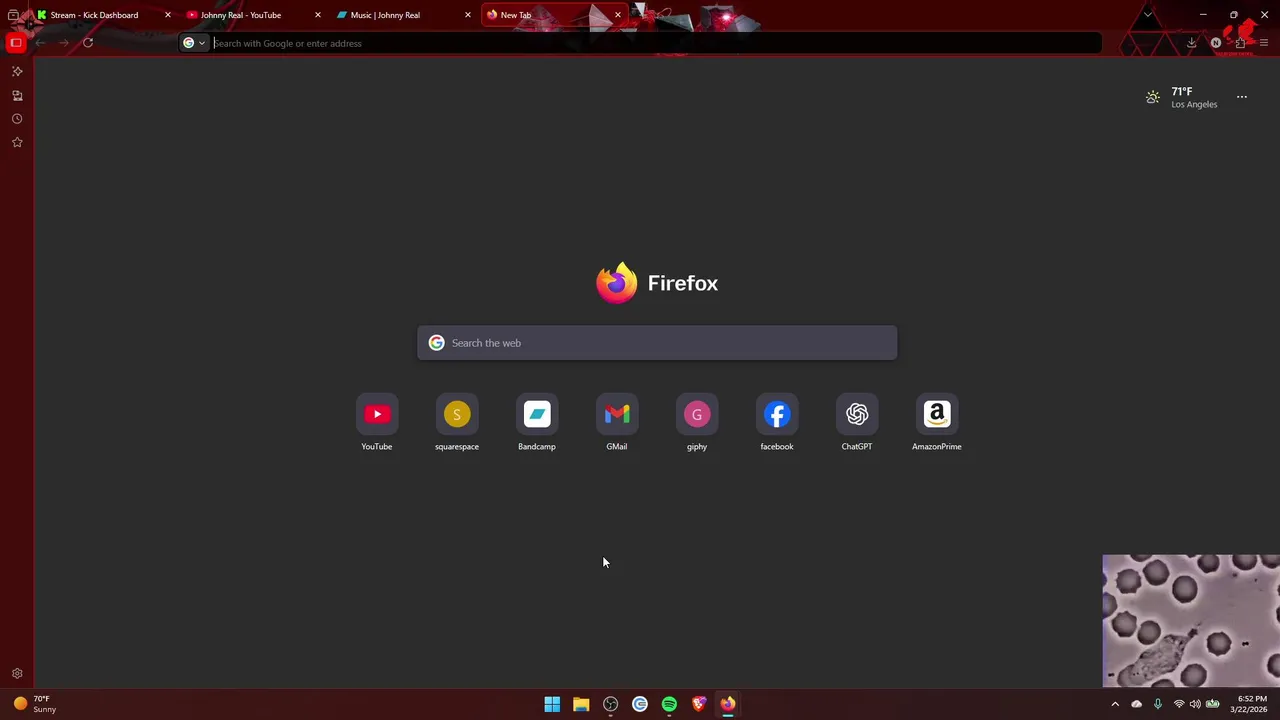
Task: Click the taskbar clock 6:52 PM
Action: click(1251, 704)
